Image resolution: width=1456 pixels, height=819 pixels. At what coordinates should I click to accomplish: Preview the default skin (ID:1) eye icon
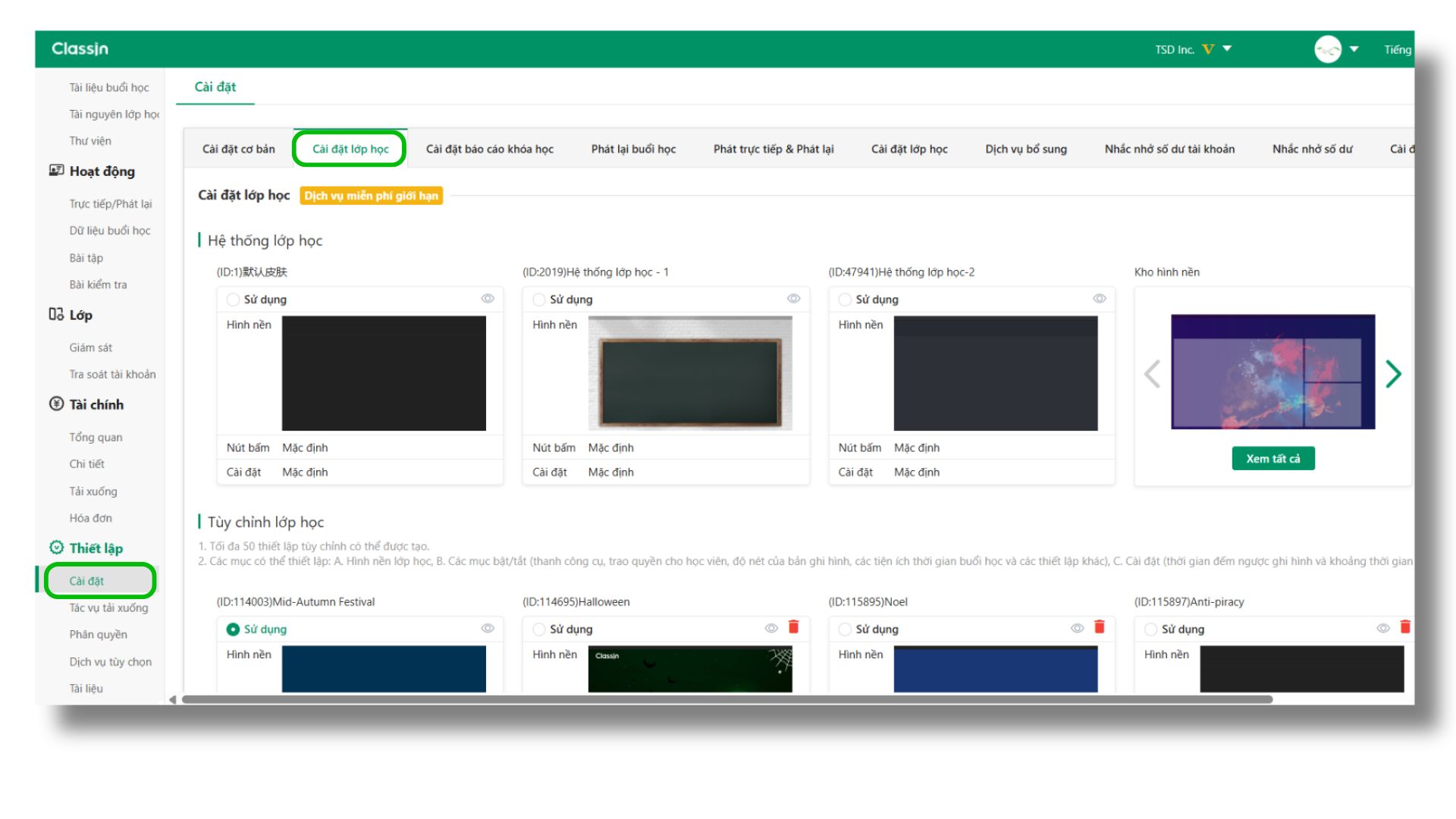(x=488, y=299)
